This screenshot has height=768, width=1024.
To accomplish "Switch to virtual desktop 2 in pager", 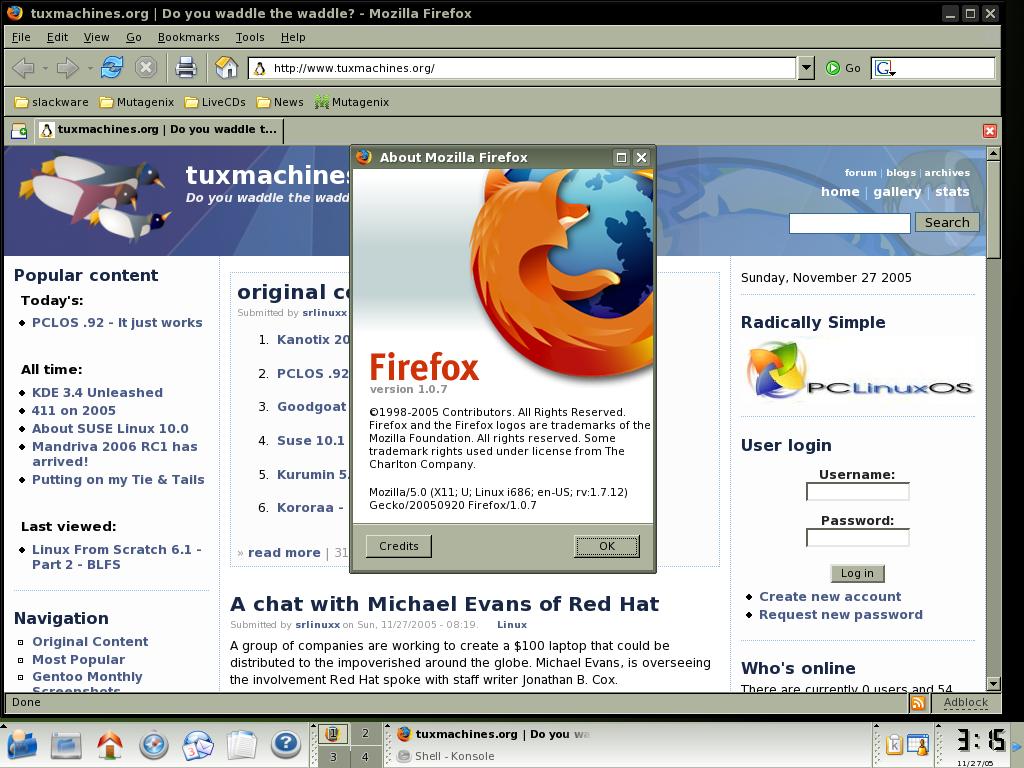I will [365, 733].
